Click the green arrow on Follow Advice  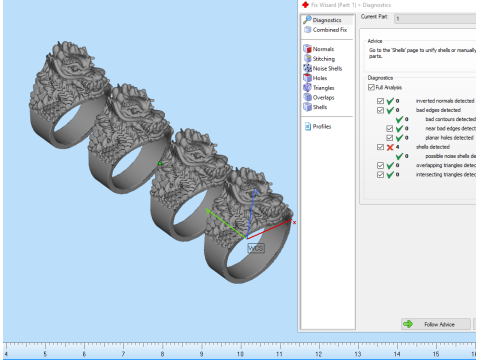click(408, 324)
